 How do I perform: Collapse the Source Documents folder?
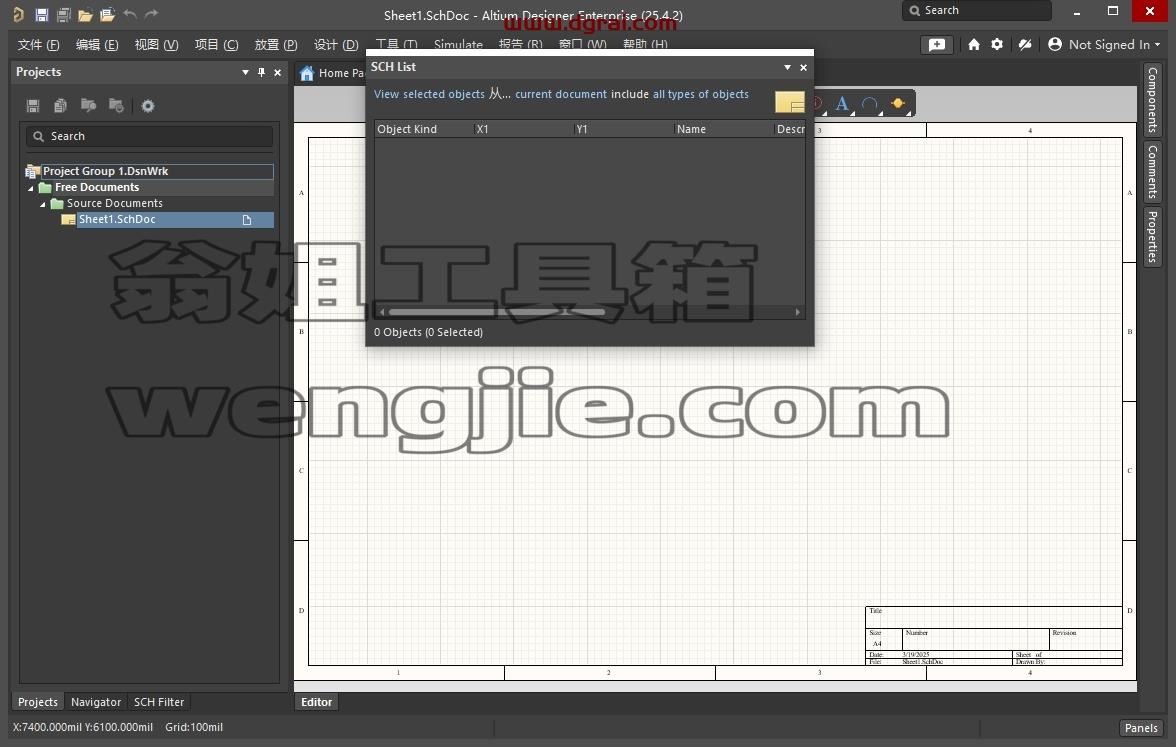tap(43, 204)
